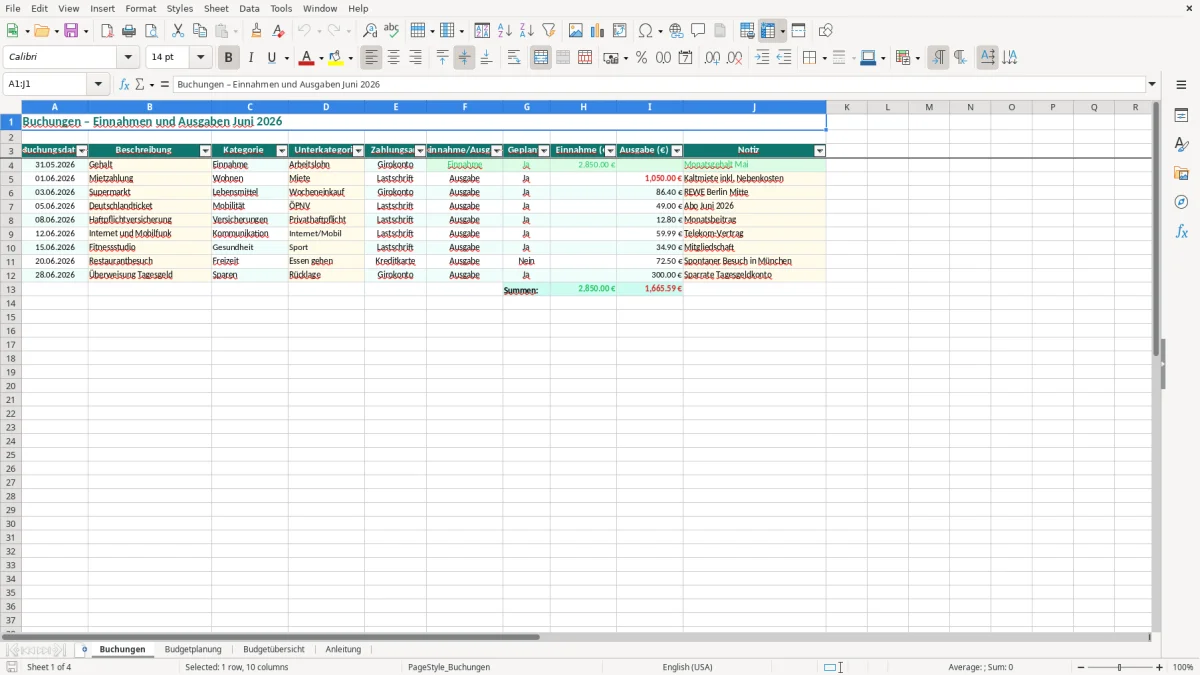Open the font color dropdown arrow
1200x675 pixels.
tap(320, 58)
